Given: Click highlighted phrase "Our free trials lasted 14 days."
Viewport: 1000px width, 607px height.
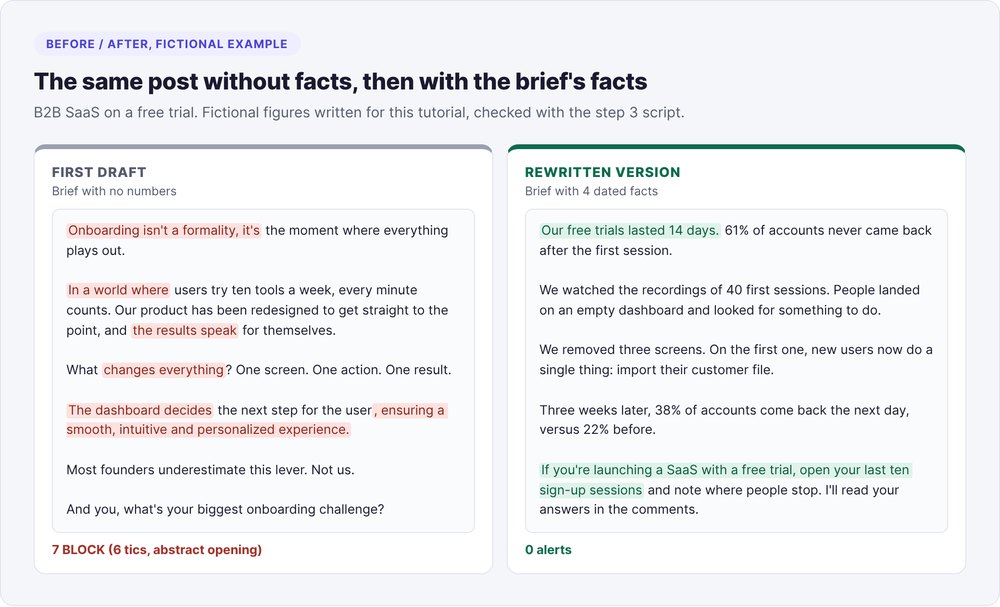Looking at the screenshot, I should click(630, 230).
